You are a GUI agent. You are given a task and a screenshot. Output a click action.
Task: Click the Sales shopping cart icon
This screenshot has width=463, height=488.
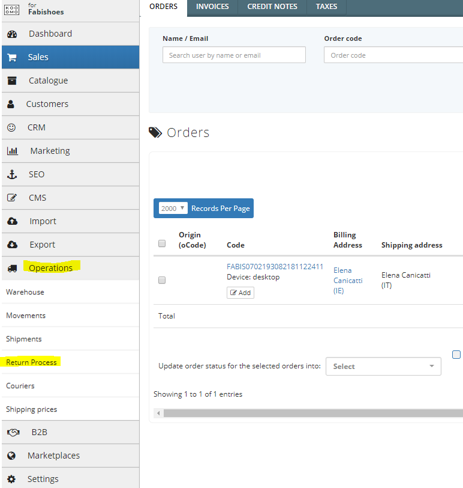[x=12, y=57]
